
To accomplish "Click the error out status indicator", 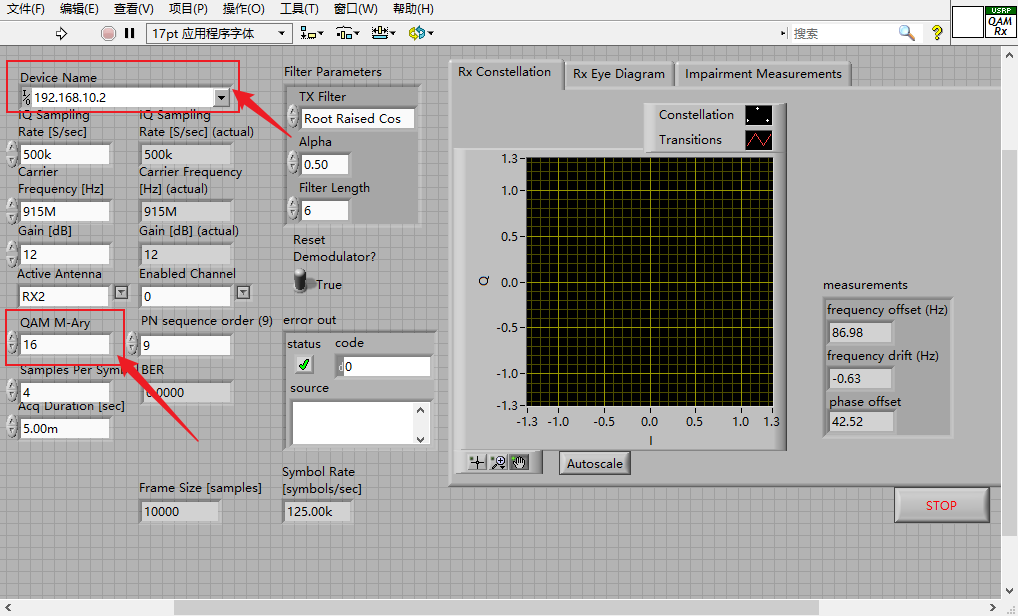I will point(303,365).
